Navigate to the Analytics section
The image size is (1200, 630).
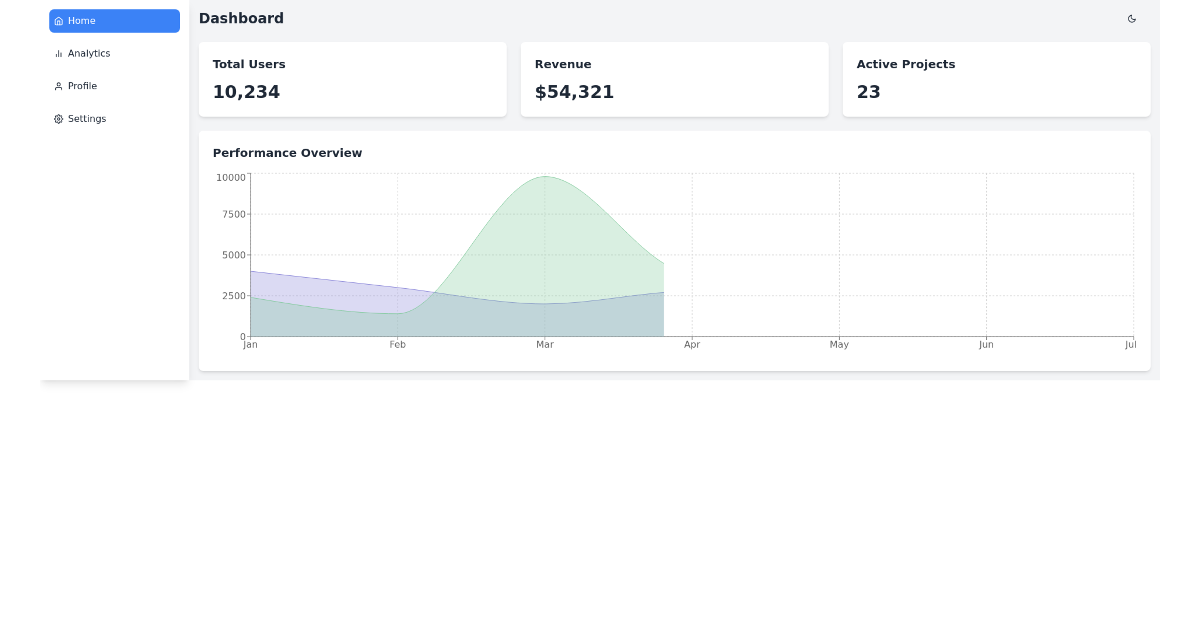88,53
